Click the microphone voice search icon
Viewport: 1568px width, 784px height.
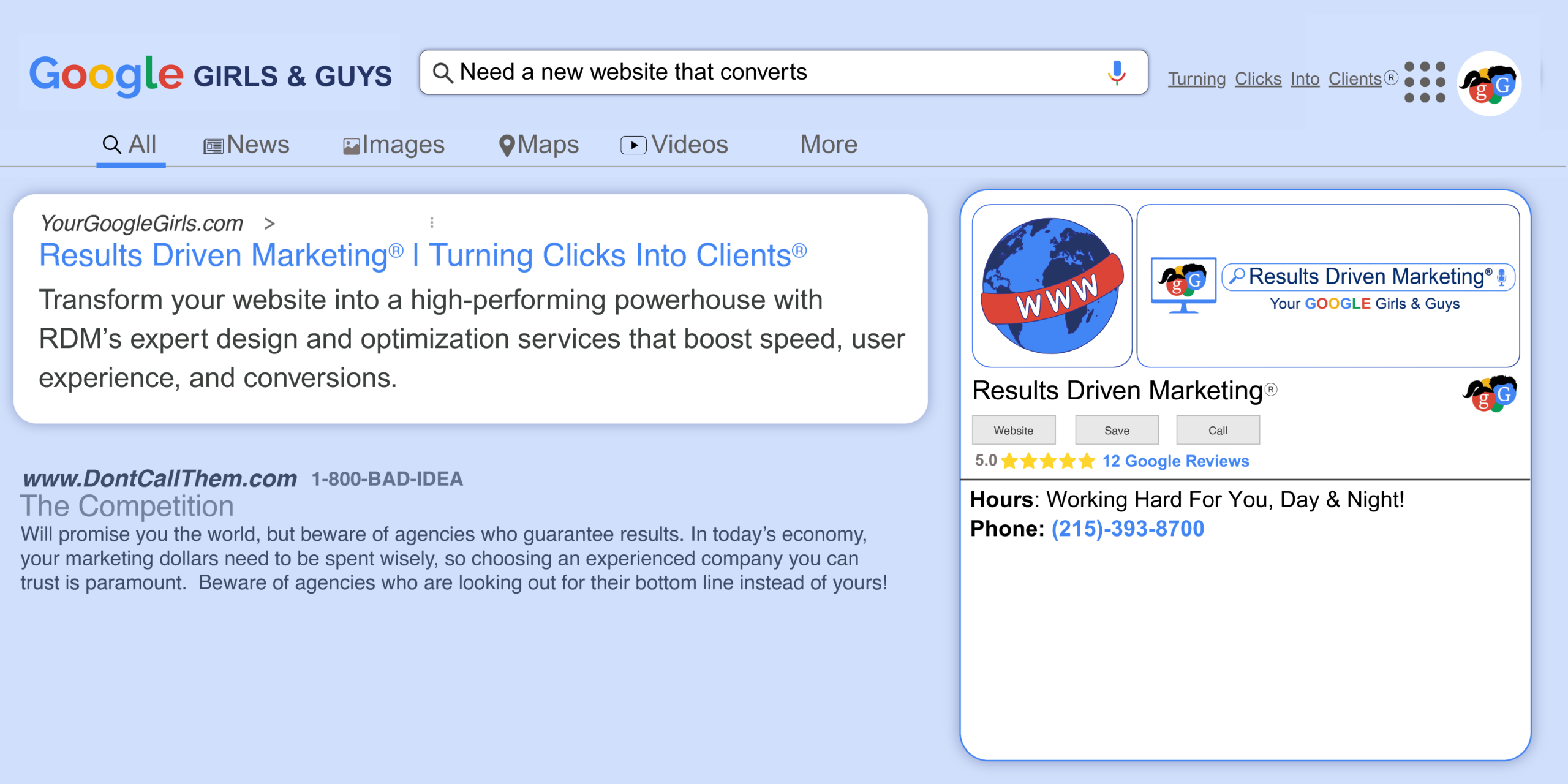click(x=1116, y=72)
